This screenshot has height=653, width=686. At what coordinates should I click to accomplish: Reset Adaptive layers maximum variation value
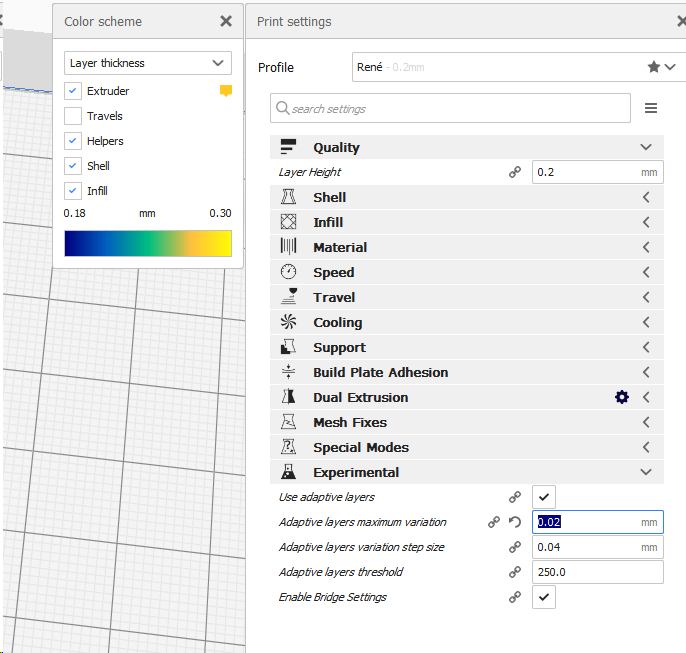click(x=515, y=522)
